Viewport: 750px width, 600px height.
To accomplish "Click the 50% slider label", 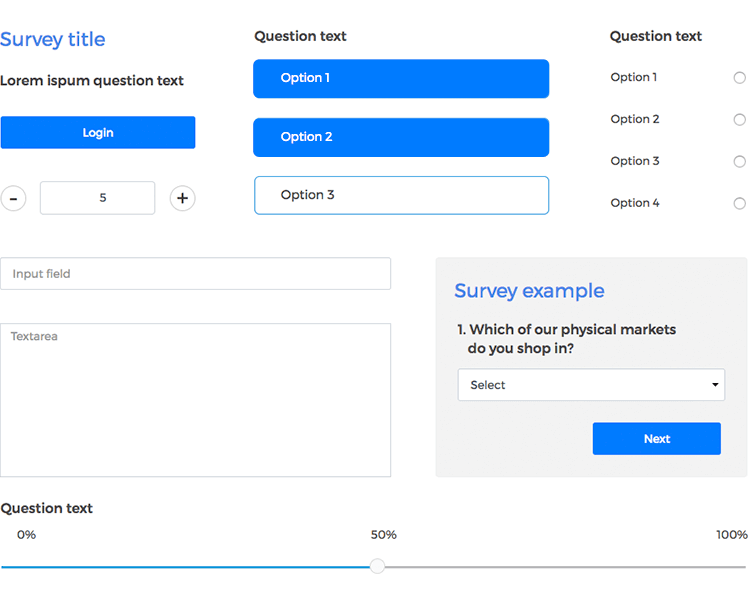I will (x=384, y=534).
